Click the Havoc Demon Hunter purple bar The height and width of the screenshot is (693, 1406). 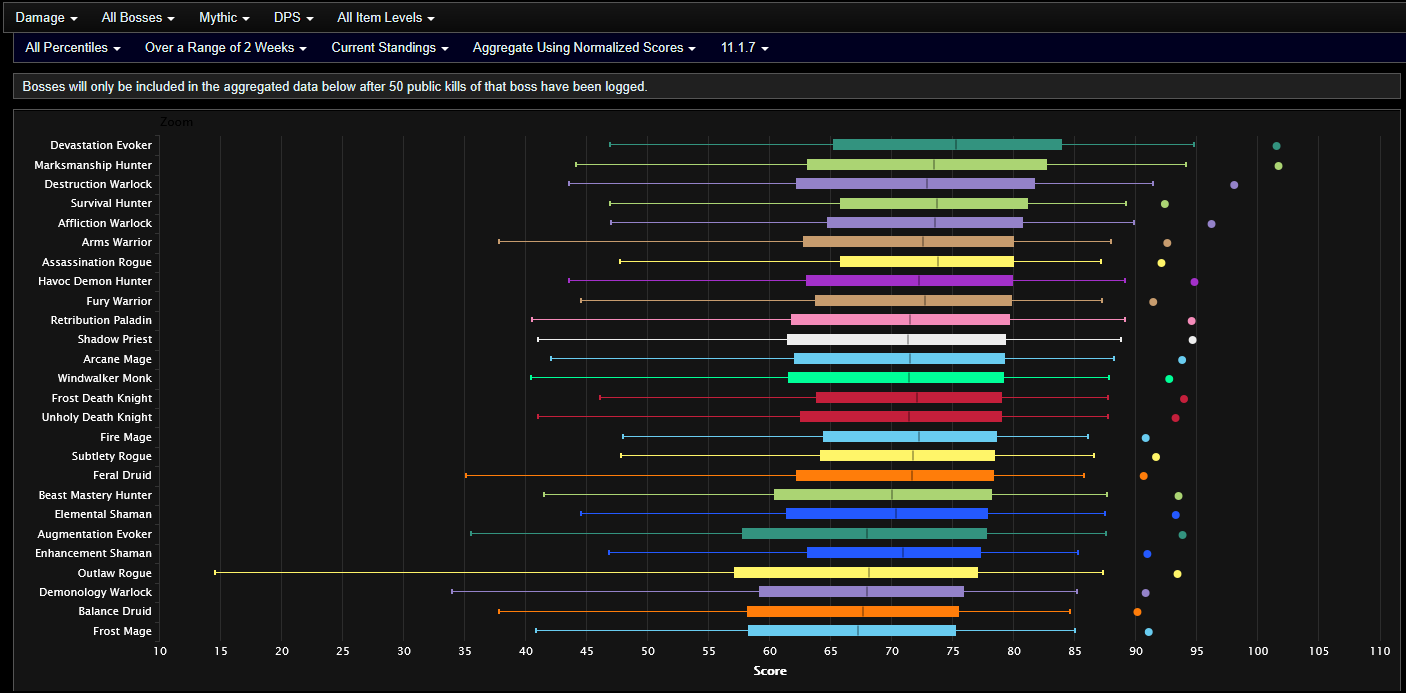point(909,281)
